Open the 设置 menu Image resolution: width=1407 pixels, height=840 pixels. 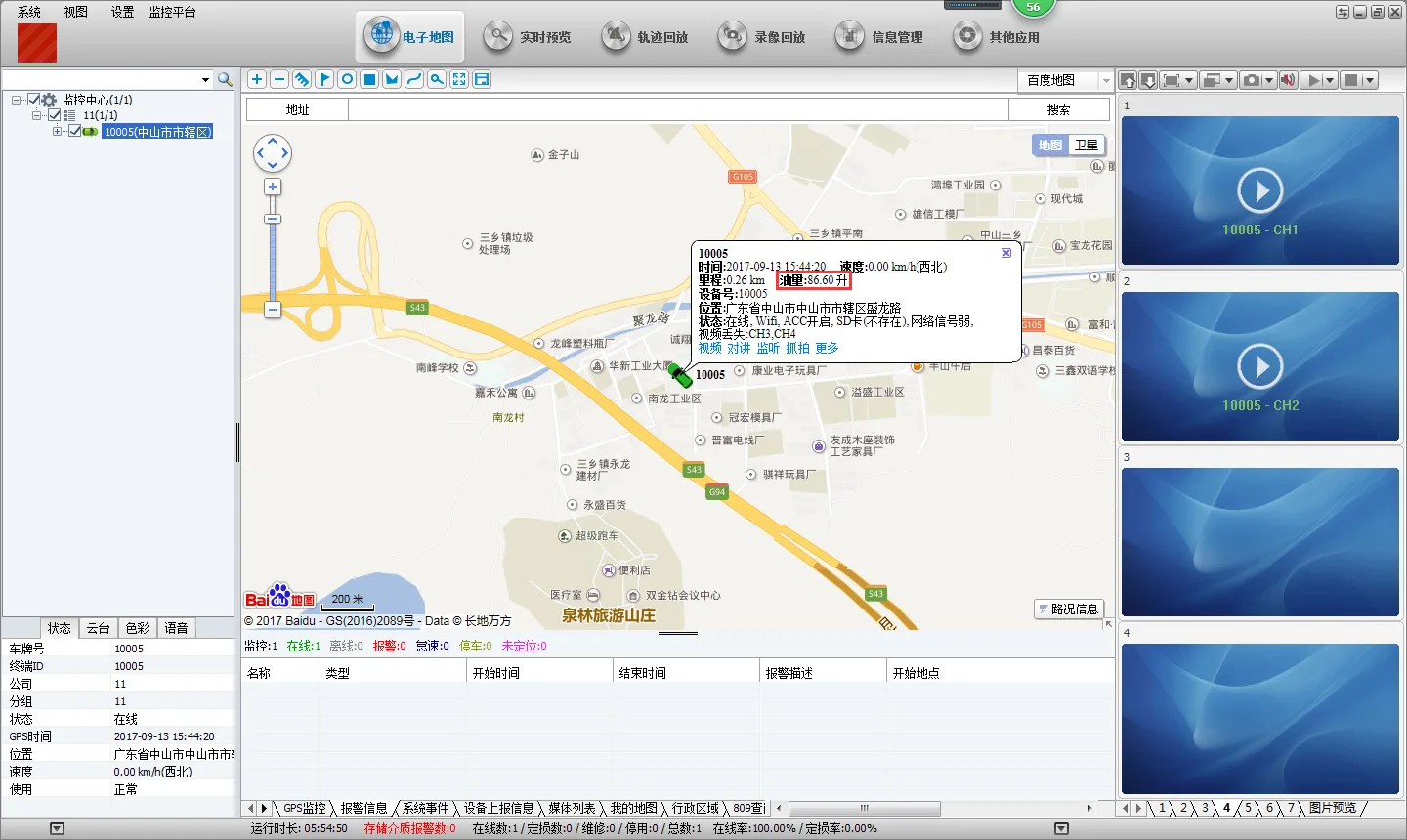tap(123, 12)
